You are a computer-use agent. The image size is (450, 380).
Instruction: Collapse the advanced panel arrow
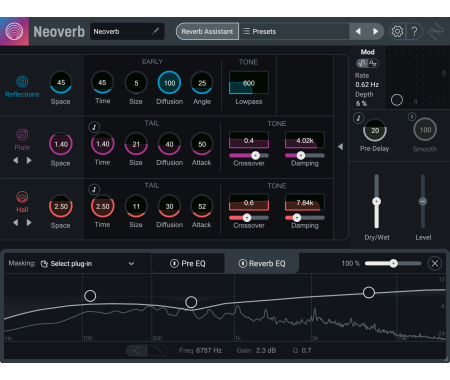340,147
